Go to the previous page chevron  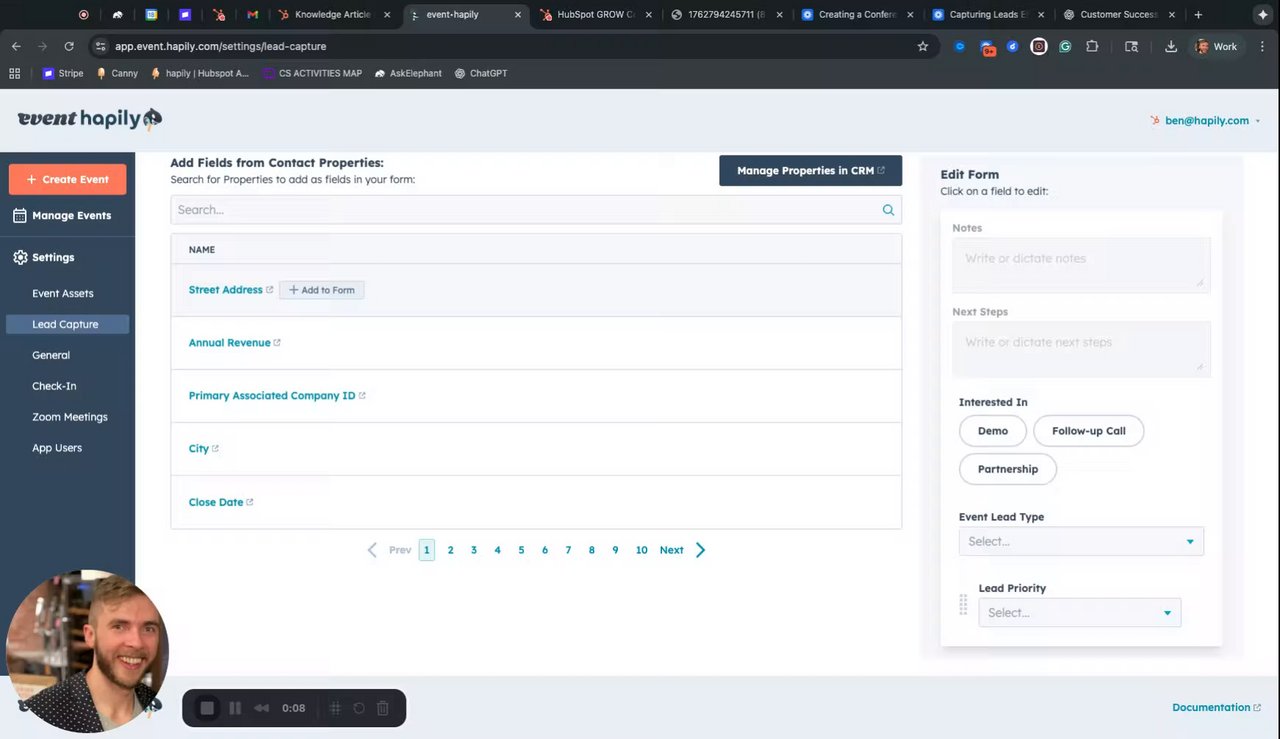[x=372, y=550]
